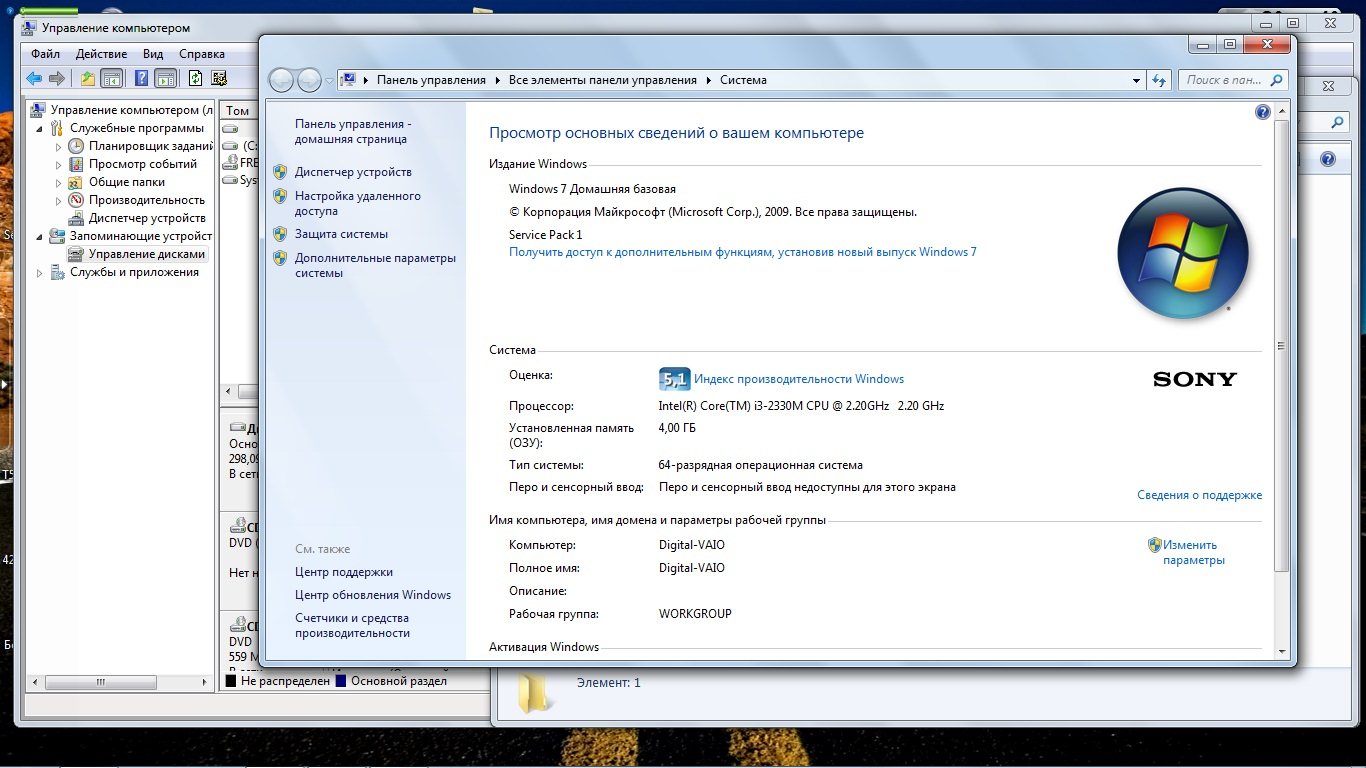Click the disk settings icon at toolbar end
The width and height of the screenshot is (1366, 768).
point(219,79)
